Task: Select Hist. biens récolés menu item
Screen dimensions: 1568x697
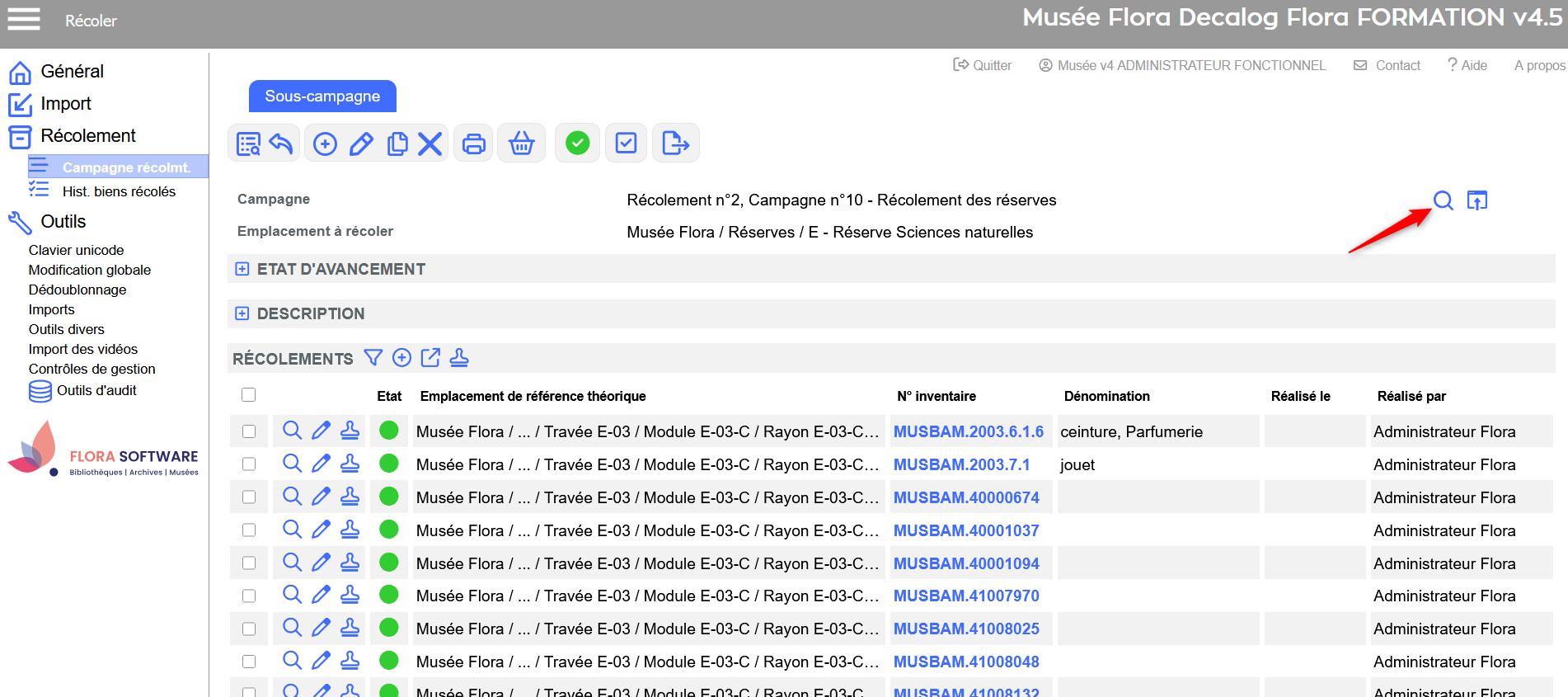Action: tap(119, 191)
